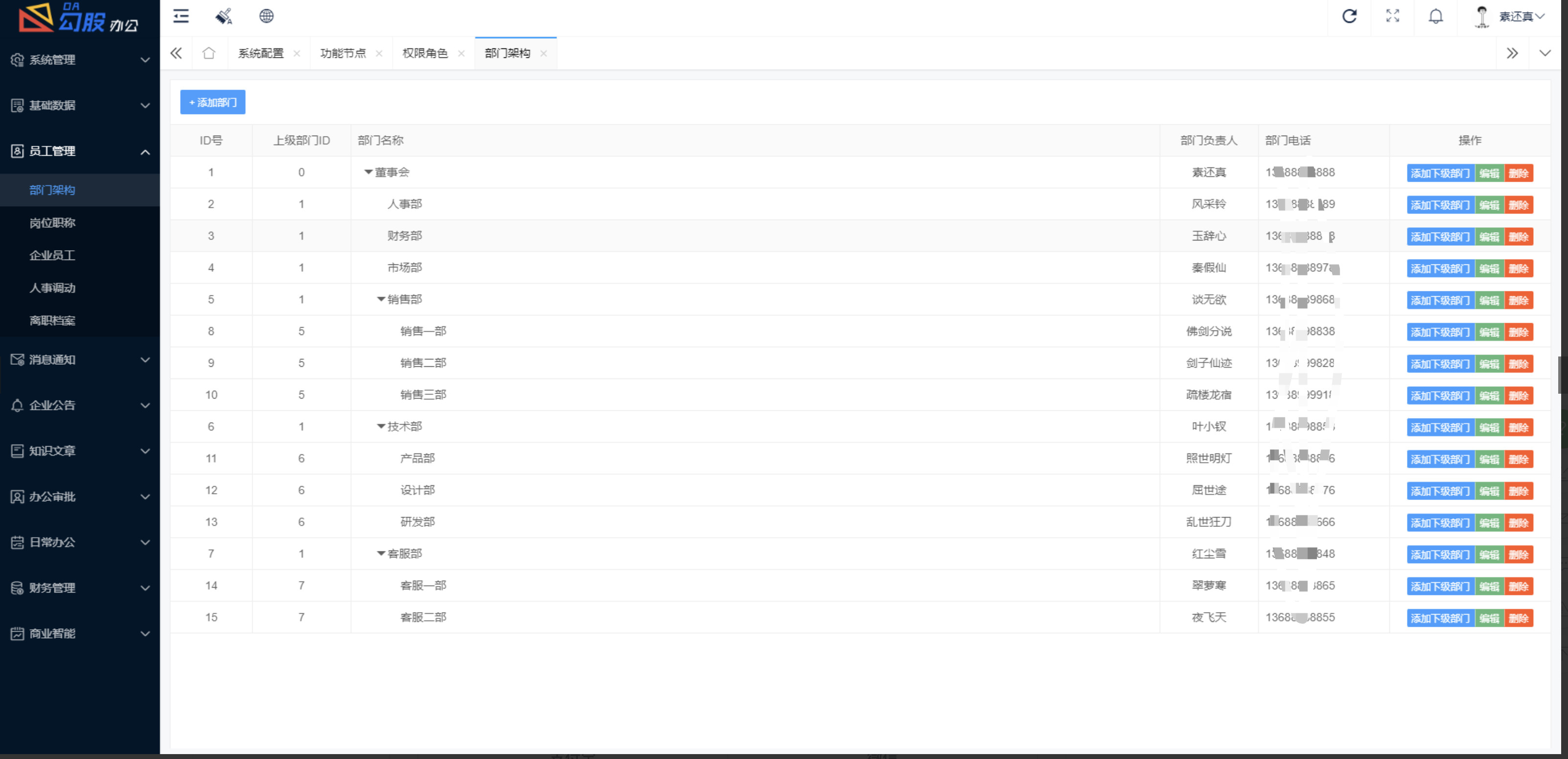The height and width of the screenshot is (759, 1568).
Task: Close the 功能节点 tab
Action: (x=379, y=53)
